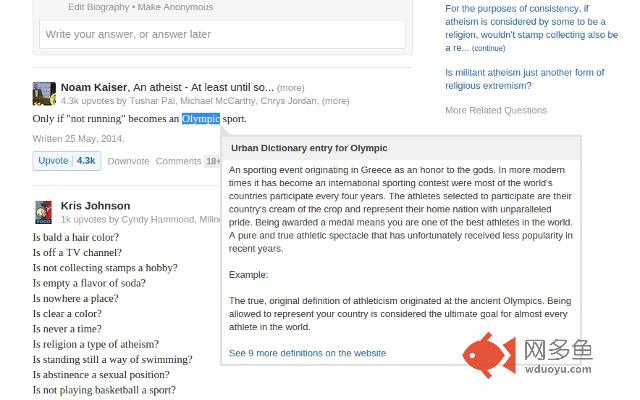Click in the 'Write your answer' field
This screenshot has height=400, width=640.
coord(222,34)
